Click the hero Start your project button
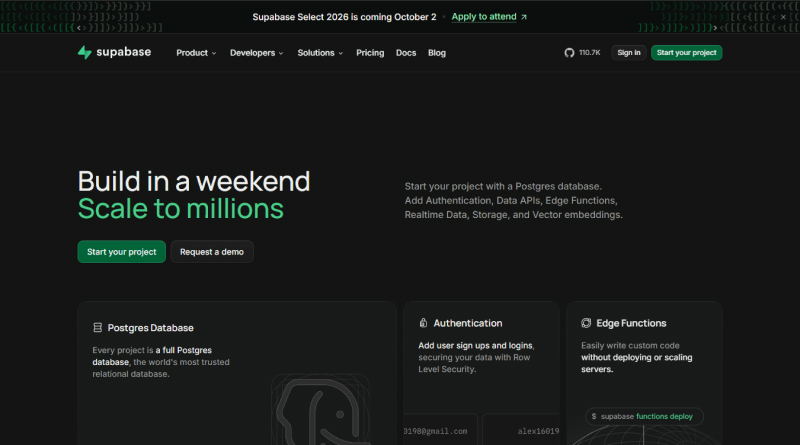The height and width of the screenshot is (445, 800). (x=121, y=252)
